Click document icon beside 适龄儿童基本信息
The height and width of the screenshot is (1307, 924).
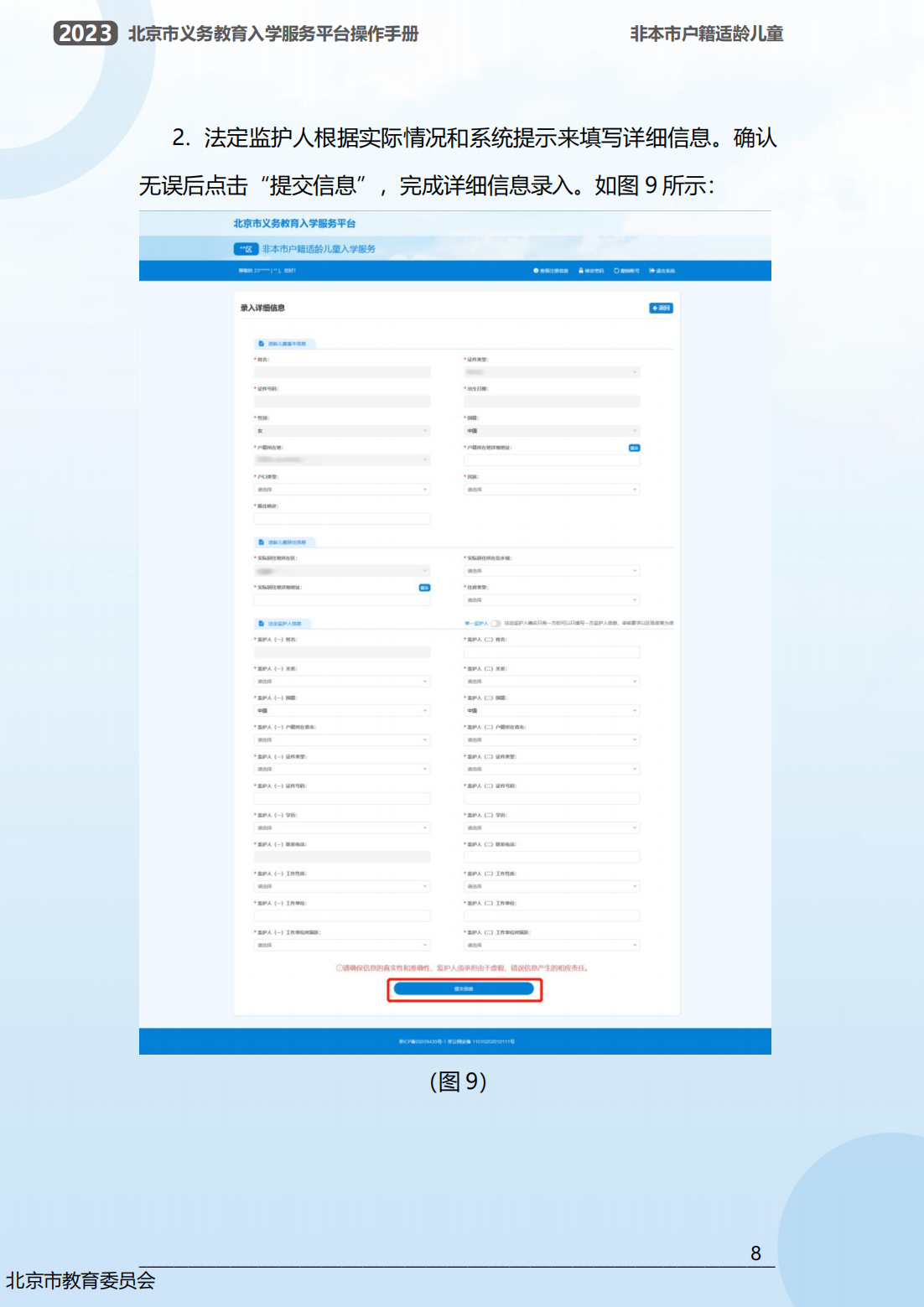(260, 342)
